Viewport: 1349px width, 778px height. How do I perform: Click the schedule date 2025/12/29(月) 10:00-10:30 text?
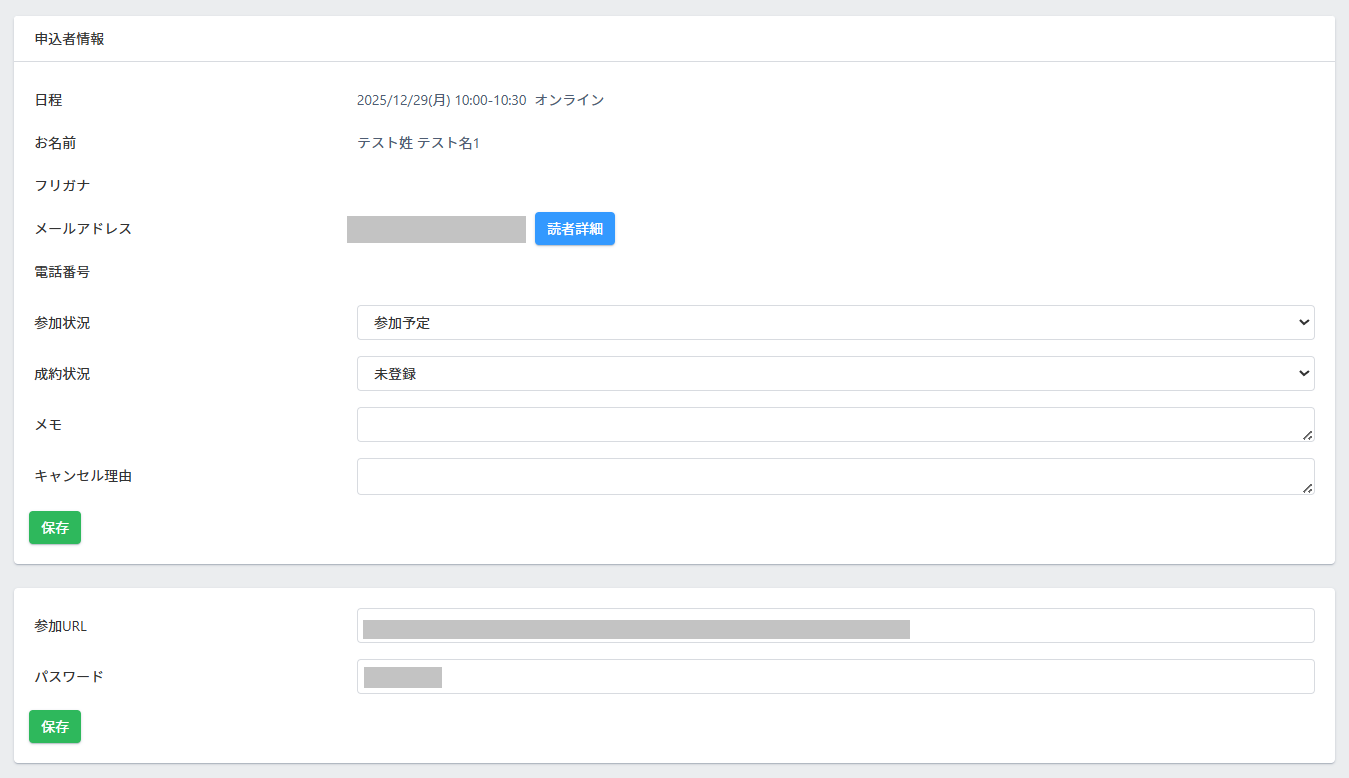441,100
